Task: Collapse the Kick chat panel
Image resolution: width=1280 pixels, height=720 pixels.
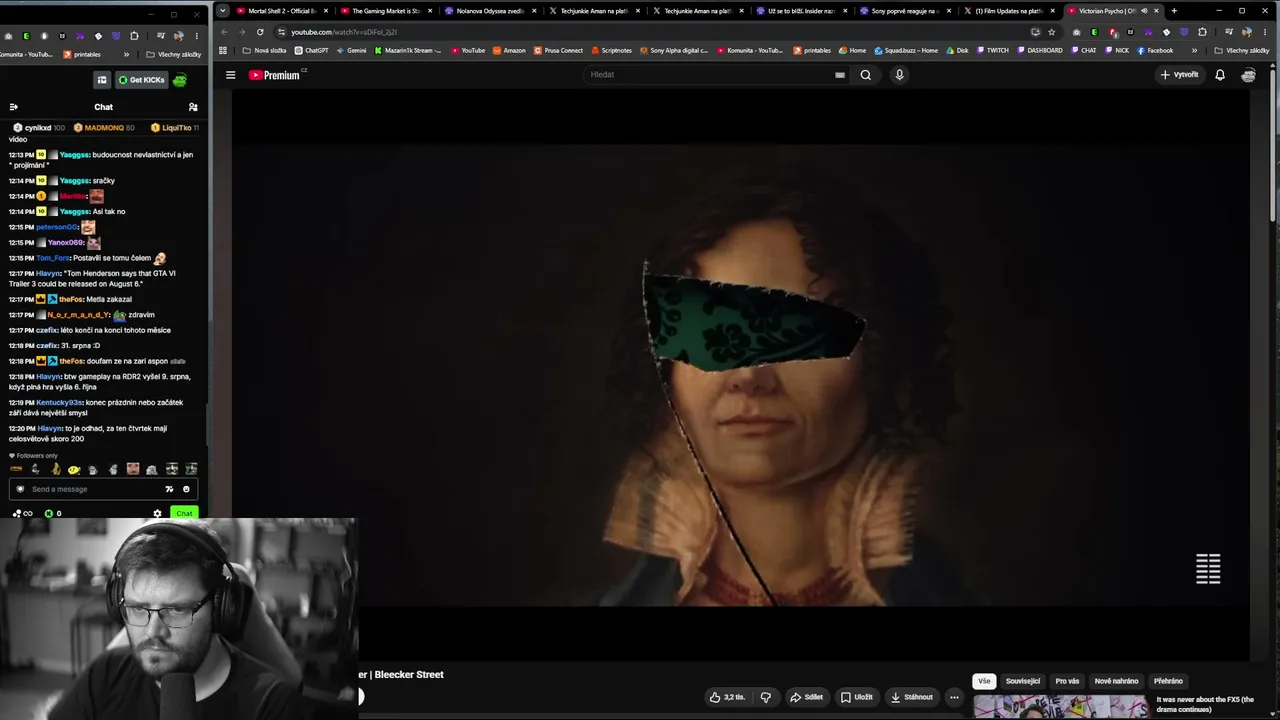Action: (13, 107)
